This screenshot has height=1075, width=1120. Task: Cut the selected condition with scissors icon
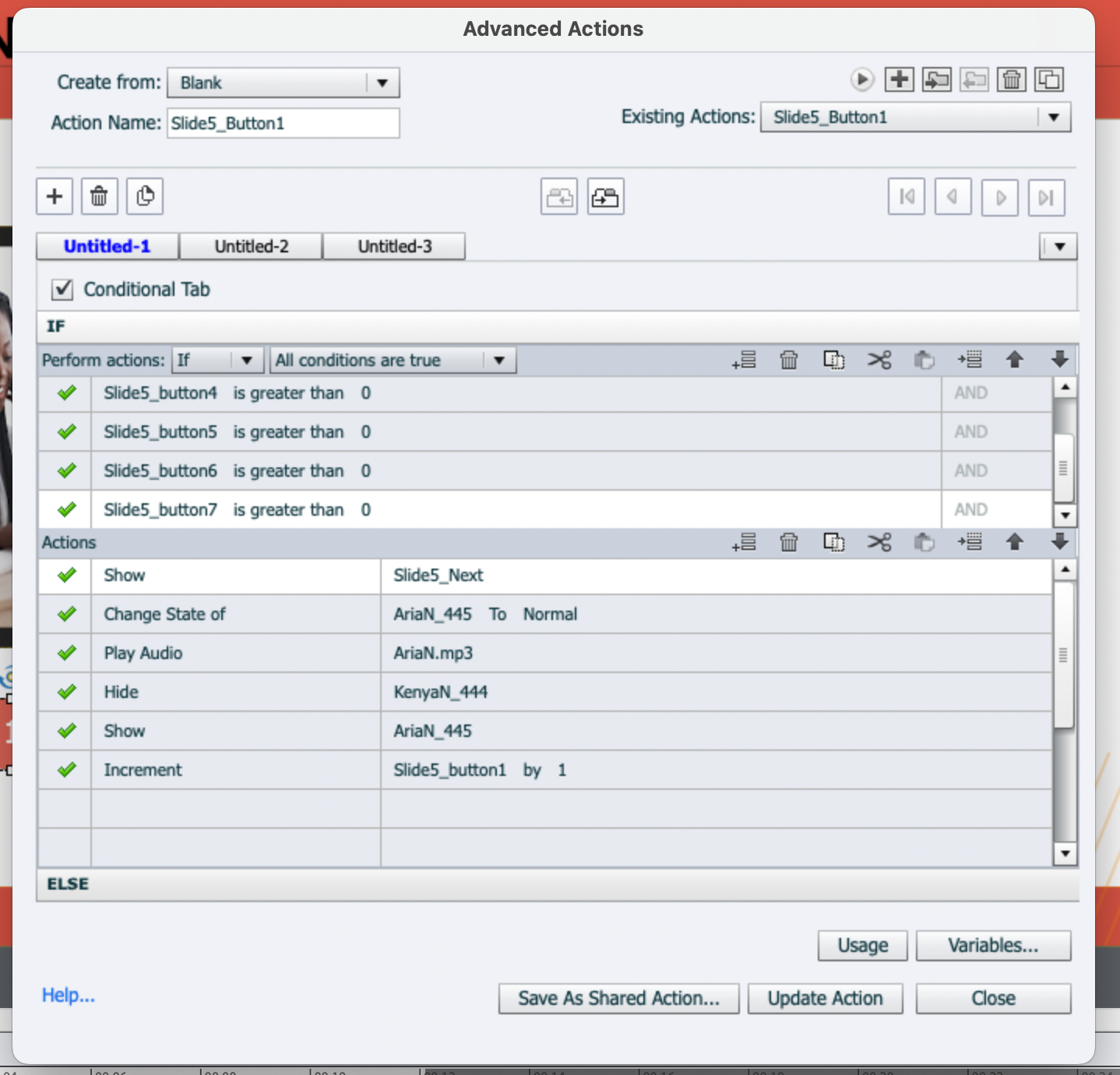point(879,359)
